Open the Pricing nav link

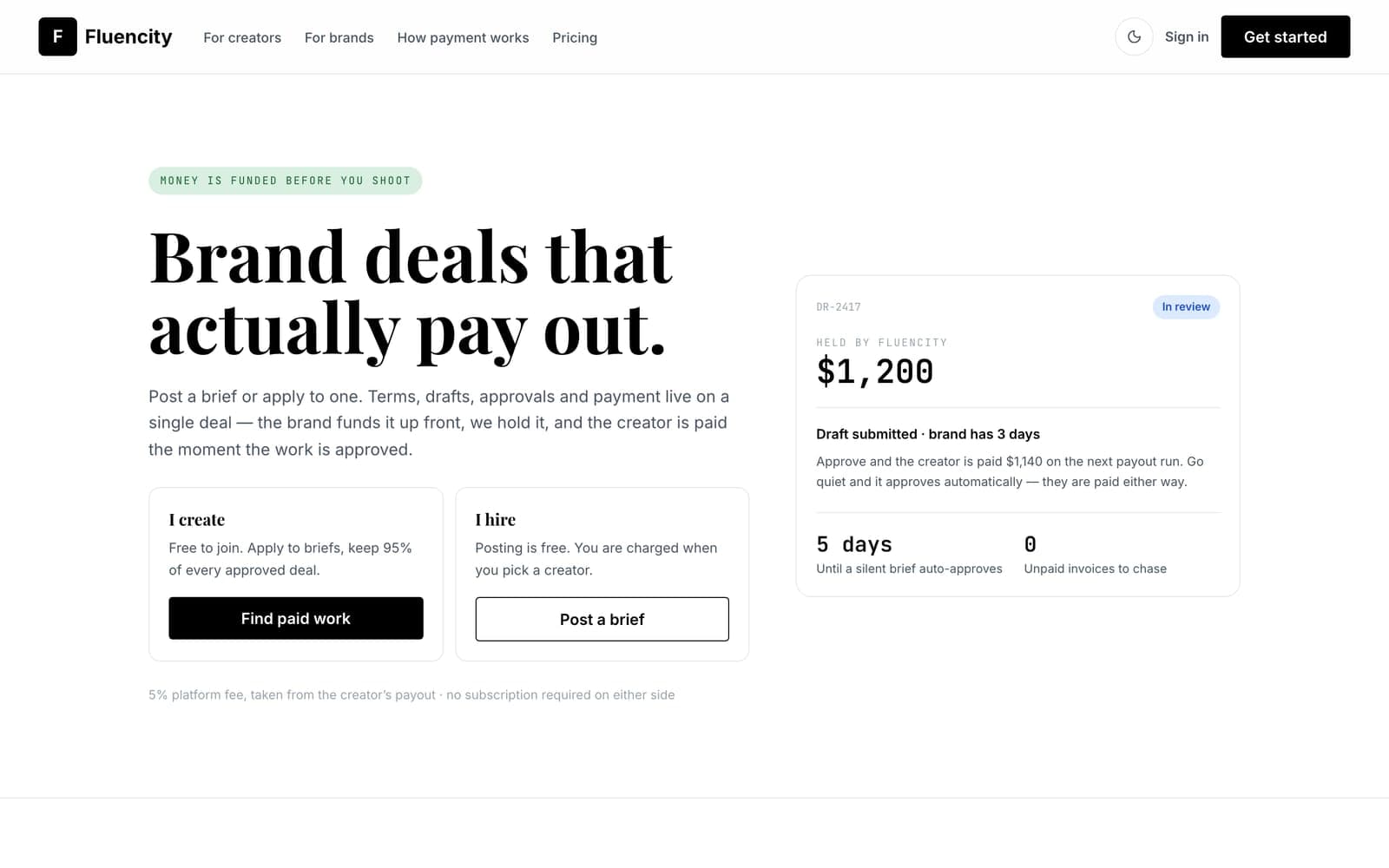coord(575,37)
